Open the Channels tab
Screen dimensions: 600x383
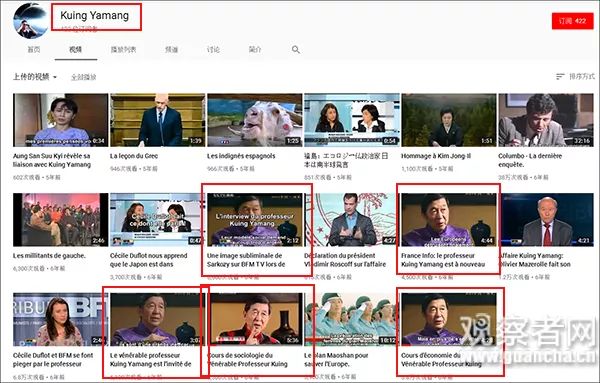click(x=171, y=50)
